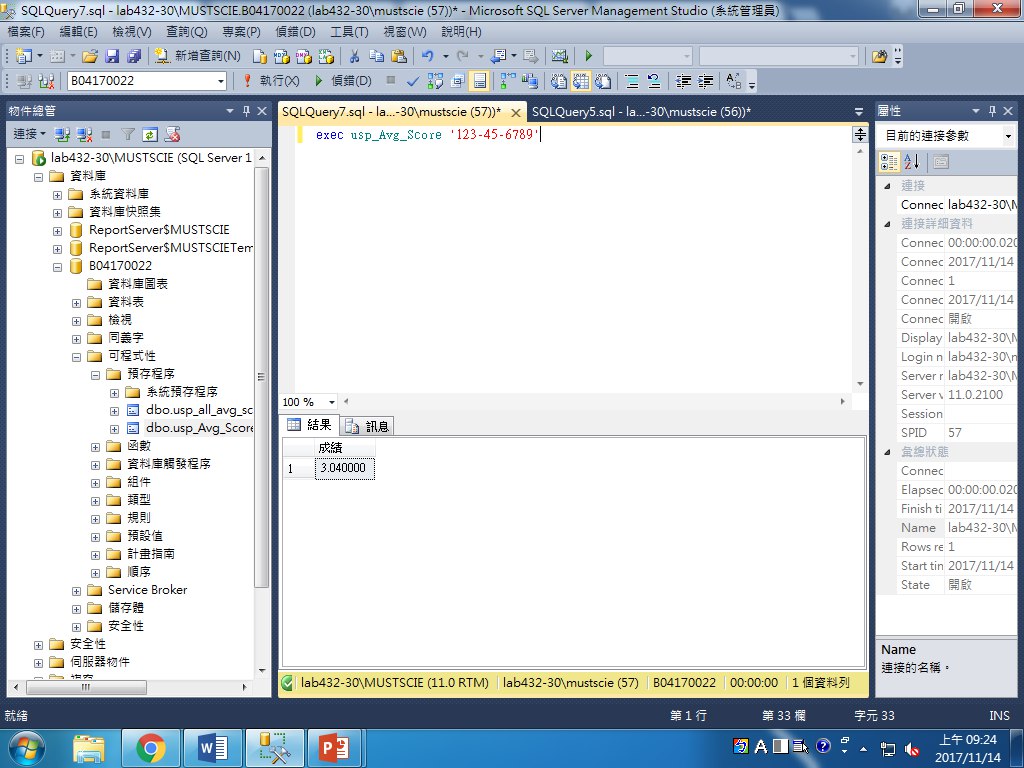Click the Object Explorer filter funnel icon
The image size is (1024, 768).
pos(127,133)
